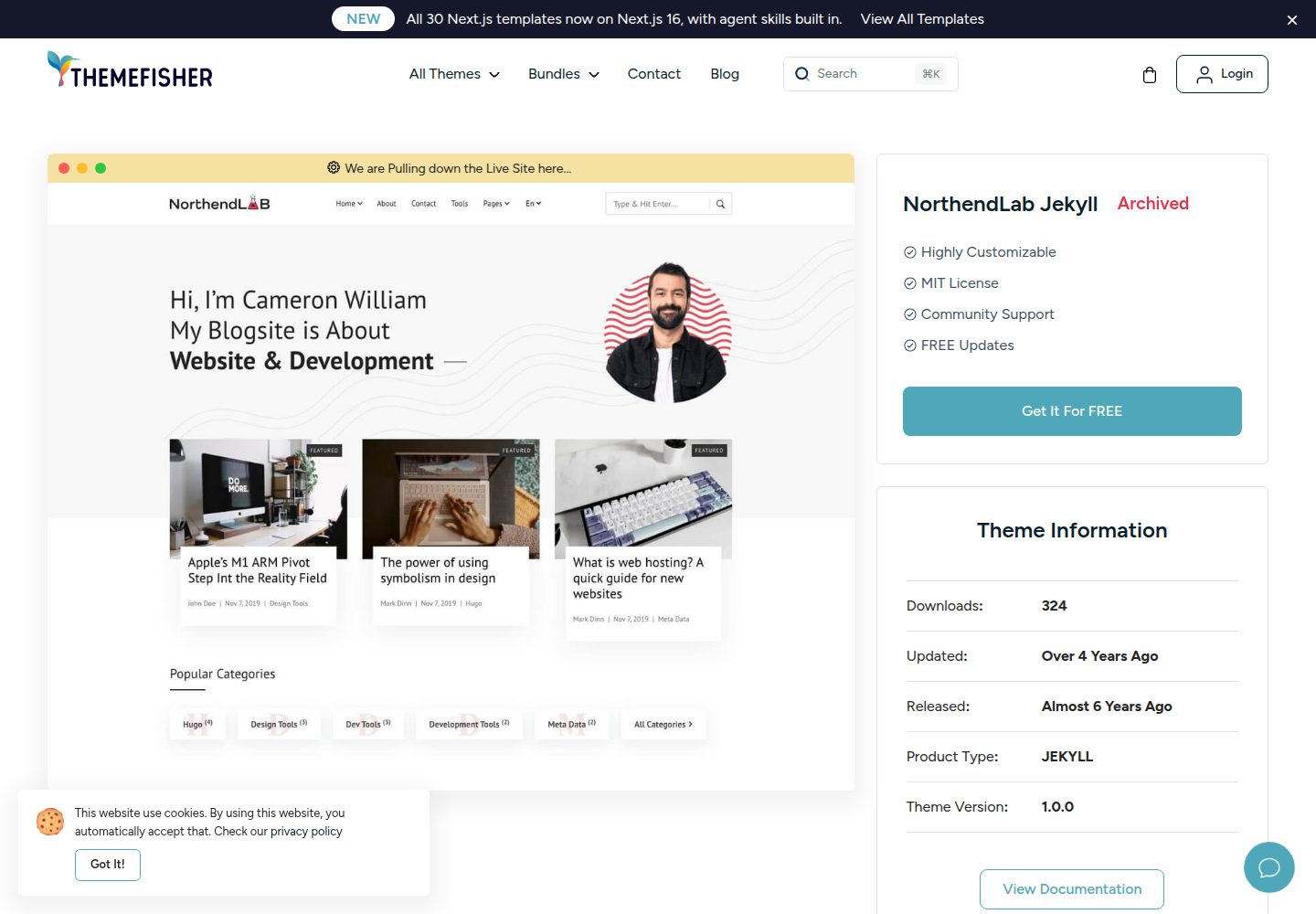
Task: Click the Login button
Action: click(x=1222, y=74)
